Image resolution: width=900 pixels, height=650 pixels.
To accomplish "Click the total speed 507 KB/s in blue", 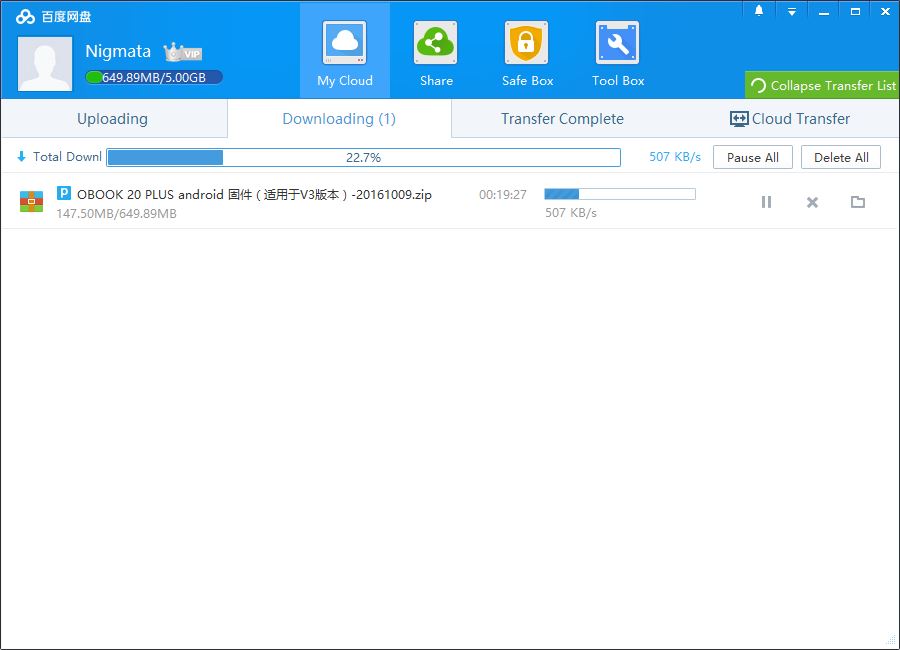I will click(675, 157).
